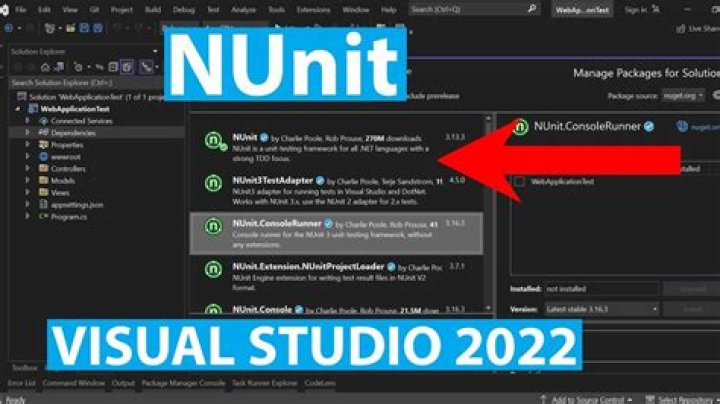Click the Live Share button
Viewport: 720px width, 404px height.
(698, 28)
